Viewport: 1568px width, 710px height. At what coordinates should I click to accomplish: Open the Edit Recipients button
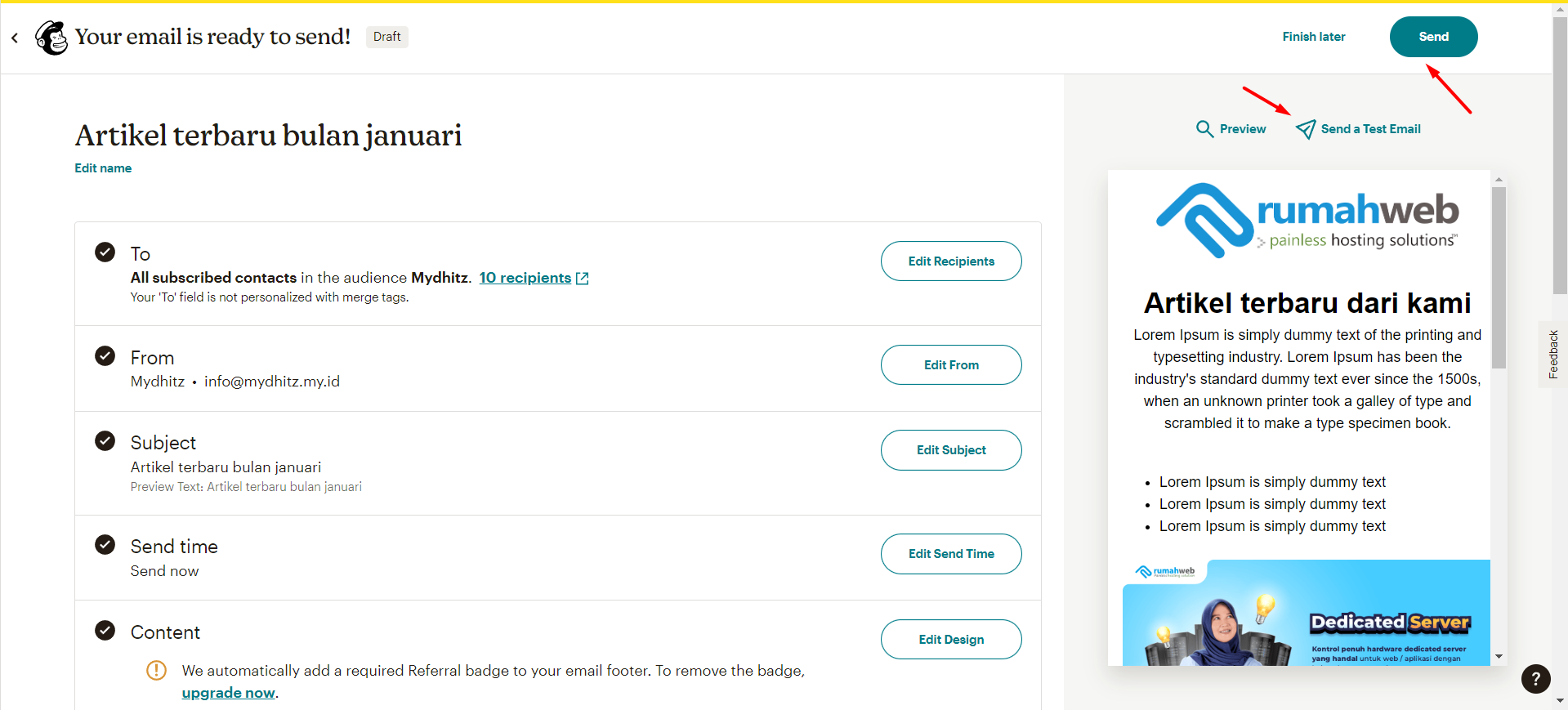click(x=951, y=261)
